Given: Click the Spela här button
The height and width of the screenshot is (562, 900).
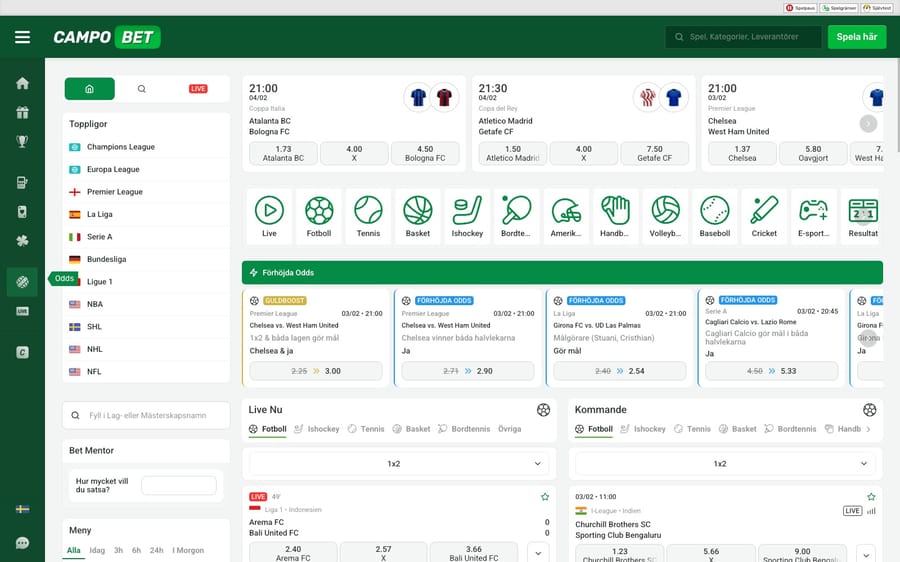Looking at the screenshot, I should (857, 37).
